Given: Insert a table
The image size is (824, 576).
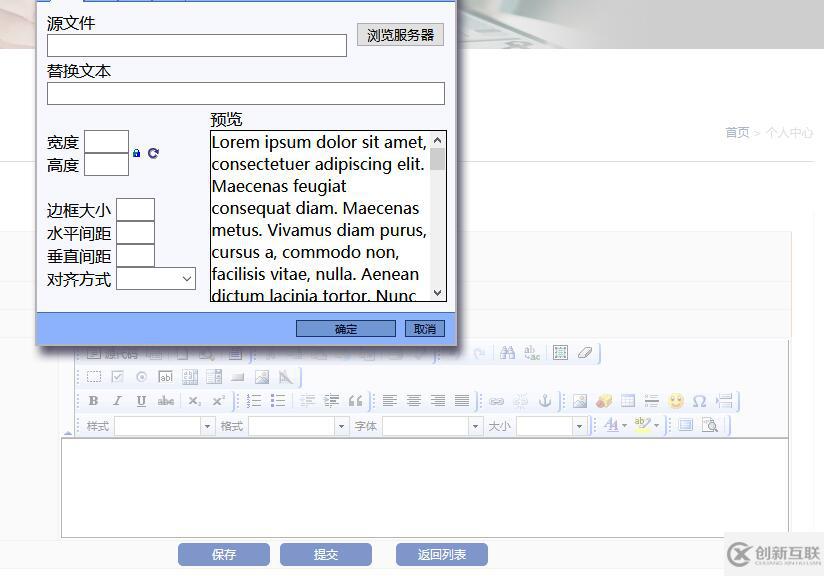Looking at the screenshot, I should 628,401.
